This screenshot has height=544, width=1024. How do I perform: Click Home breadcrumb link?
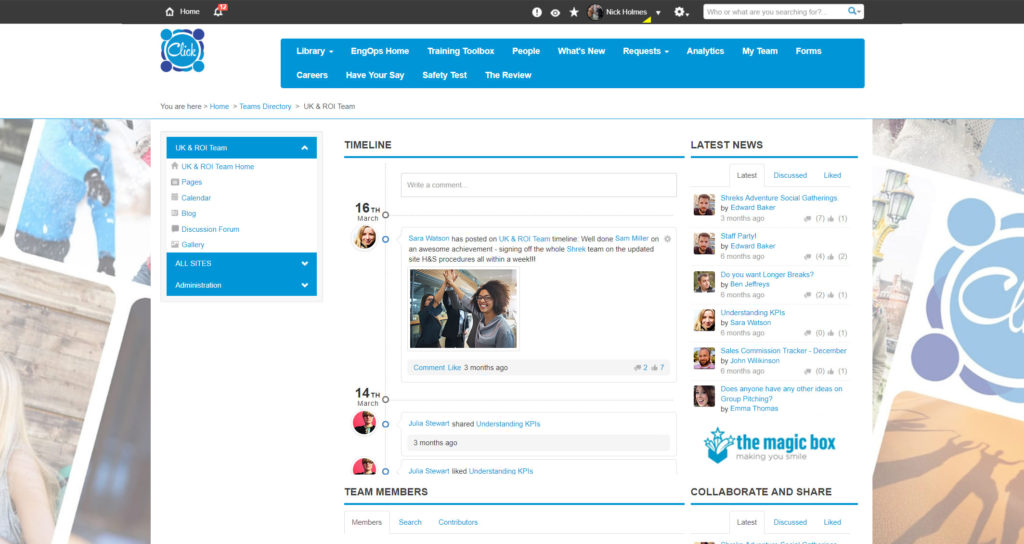click(219, 106)
